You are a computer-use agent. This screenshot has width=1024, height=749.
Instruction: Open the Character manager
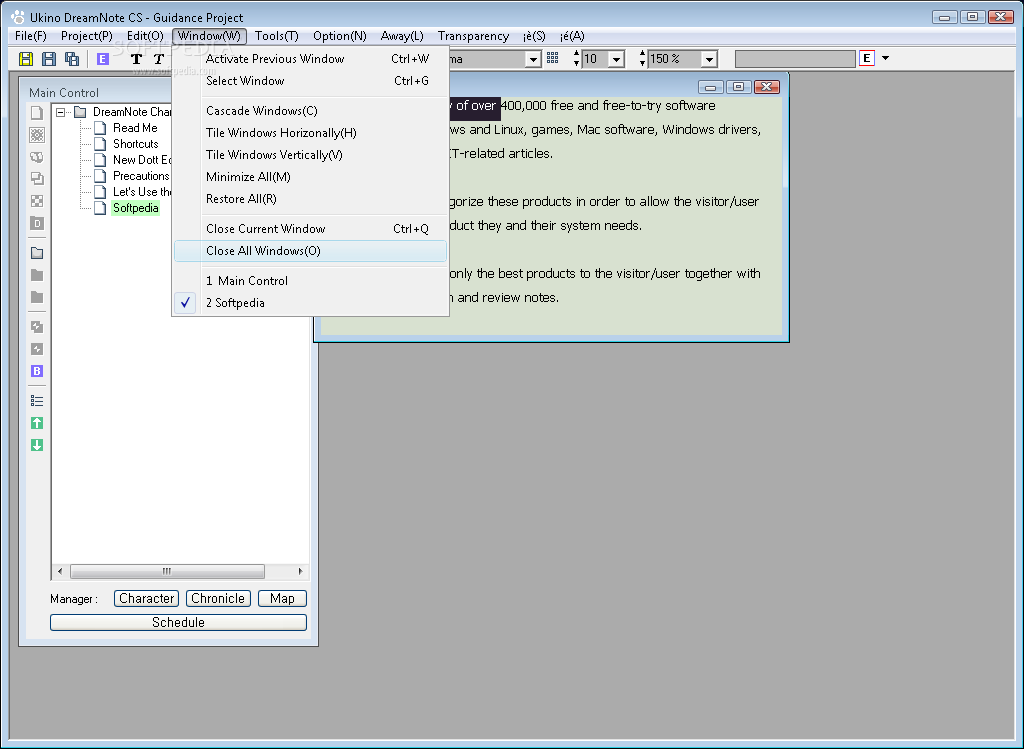(x=146, y=599)
